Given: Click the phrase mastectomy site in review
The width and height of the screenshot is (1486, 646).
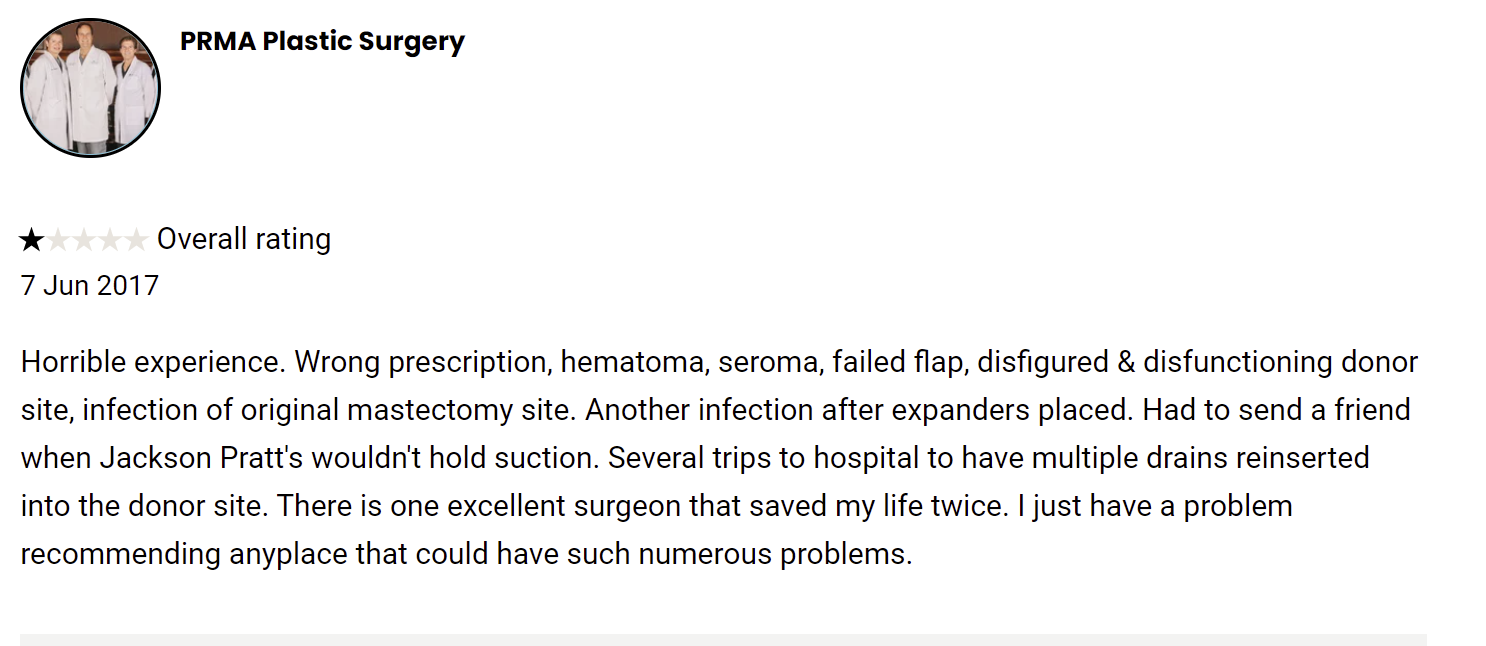Looking at the screenshot, I should (461, 410).
